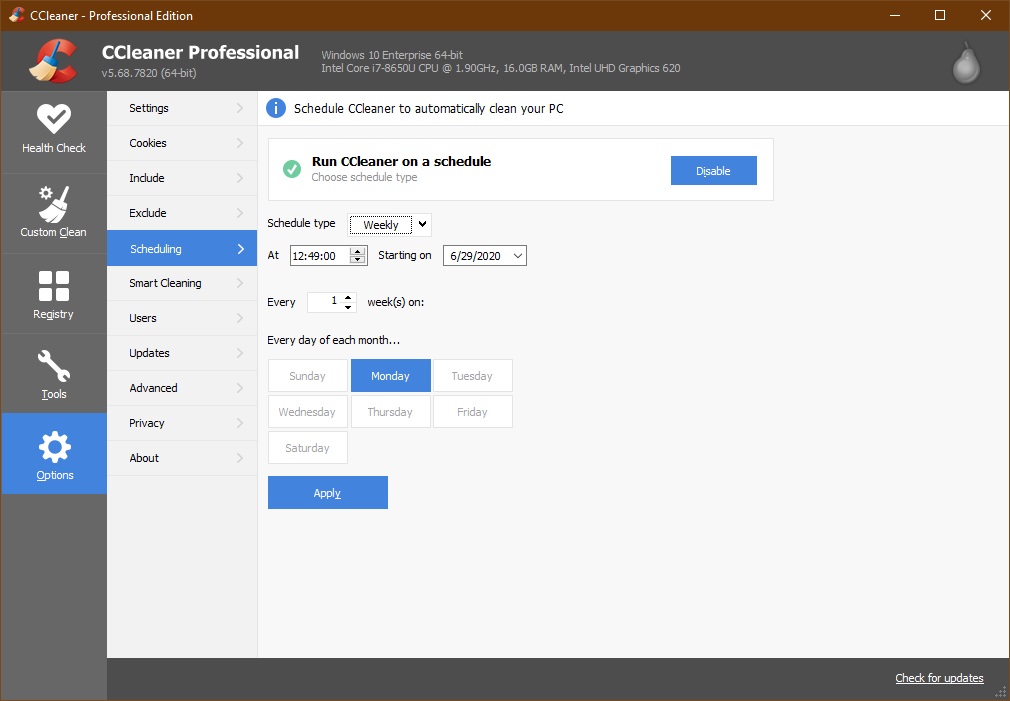Increment the weekly interval stepper
Screen dimensions: 1010x701
[x=348, y=297]
